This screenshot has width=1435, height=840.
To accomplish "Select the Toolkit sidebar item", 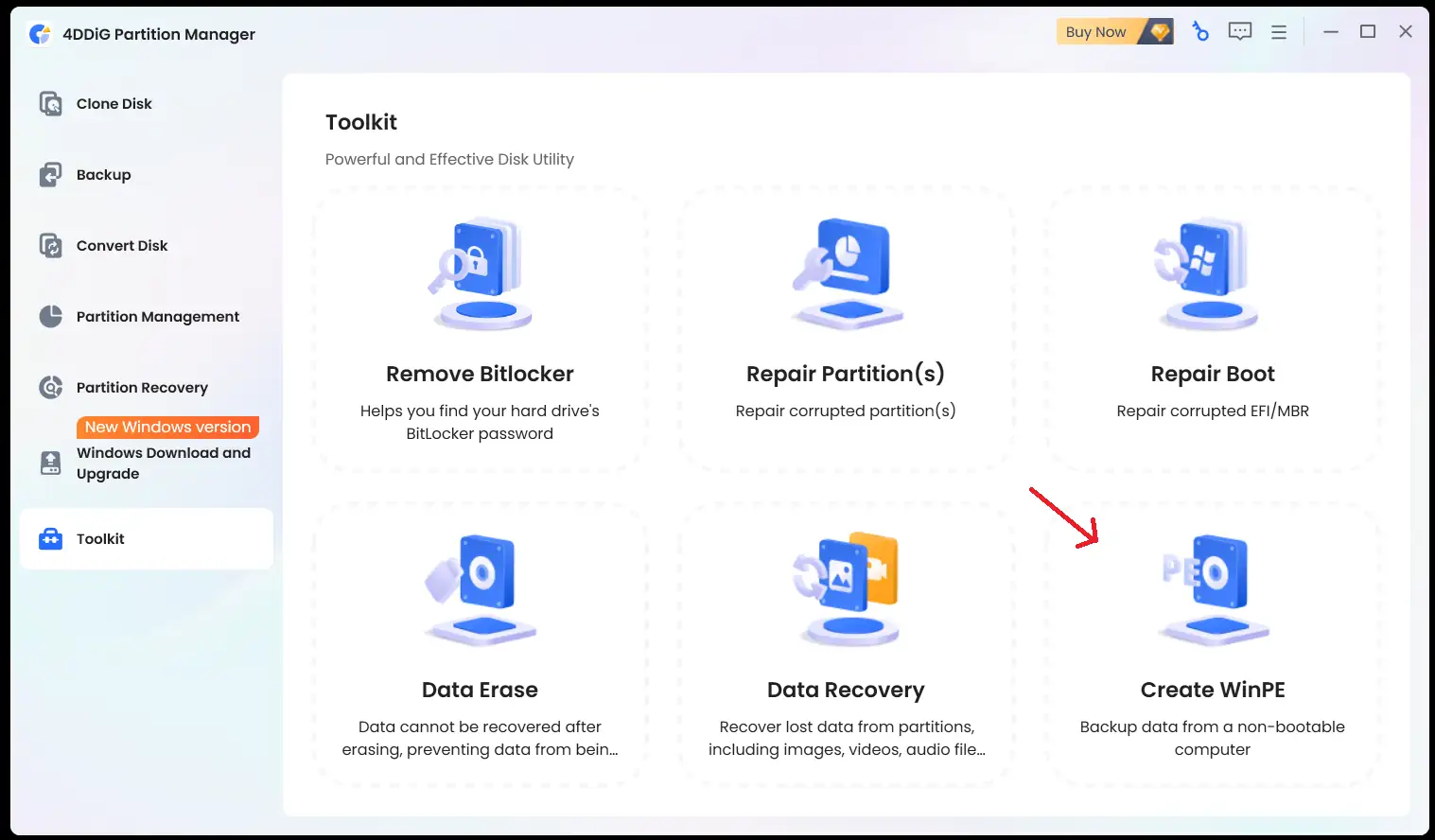I will [x=100, y=539].
